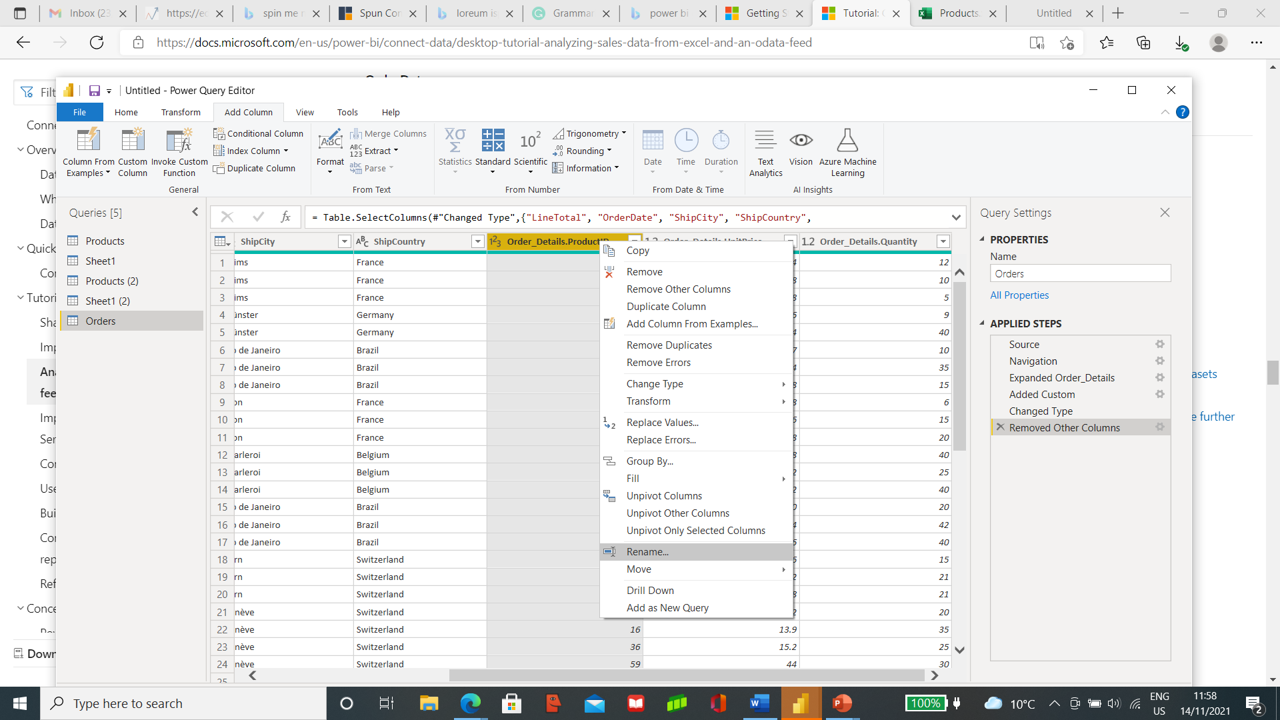Screen dimensions: 1280x720
Task: Switch to the Transform tab
Action: pyautogui.click(x=181, y=112)
